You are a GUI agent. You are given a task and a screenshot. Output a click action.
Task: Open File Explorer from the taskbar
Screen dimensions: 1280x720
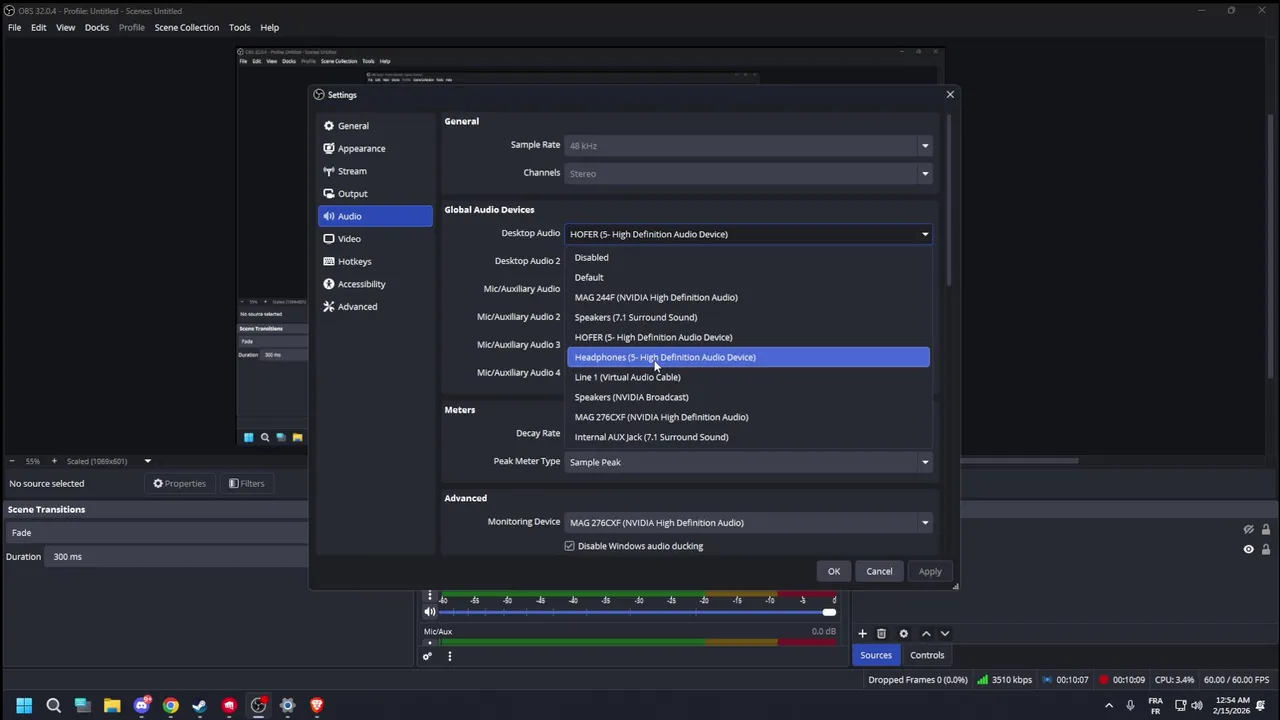(x=112, y=705)
